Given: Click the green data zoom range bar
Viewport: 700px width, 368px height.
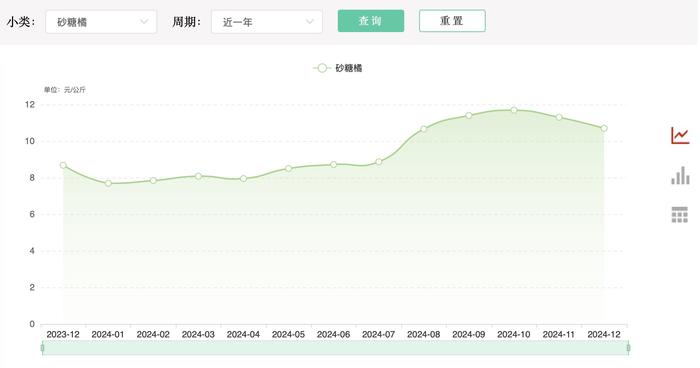Looking at the screenshot, I should [x=335, y=347].
